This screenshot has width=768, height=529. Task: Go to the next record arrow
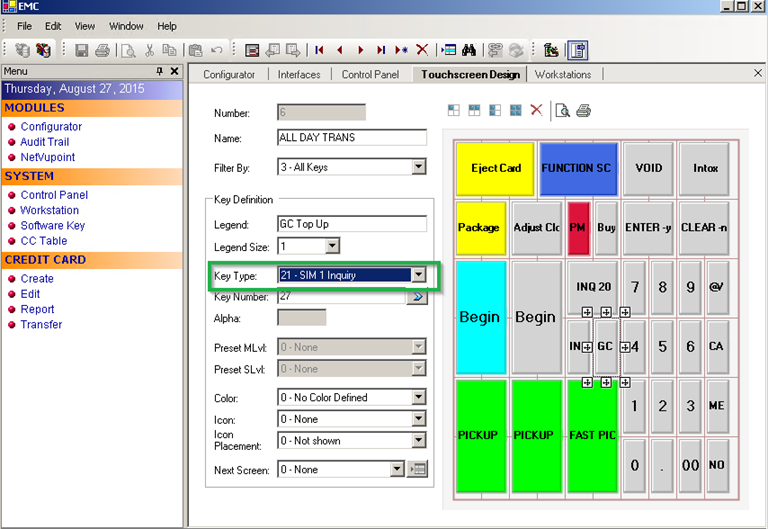click(361, 50)
